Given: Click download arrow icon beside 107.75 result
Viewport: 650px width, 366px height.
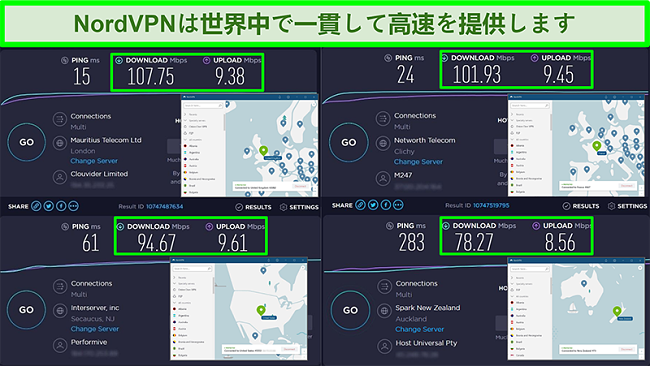Looking at the screenshot, I should 119,61.
